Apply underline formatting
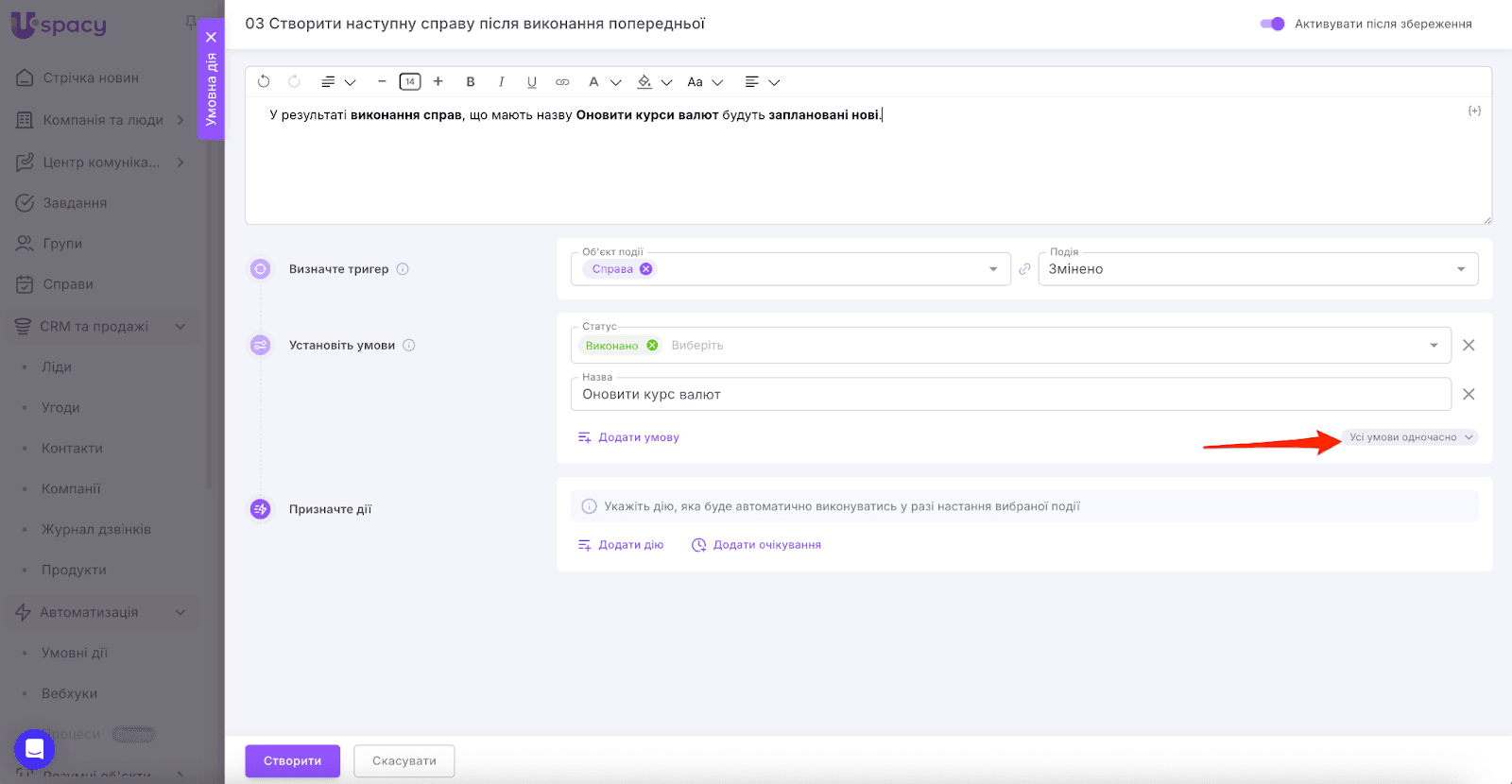 [532, 82]
